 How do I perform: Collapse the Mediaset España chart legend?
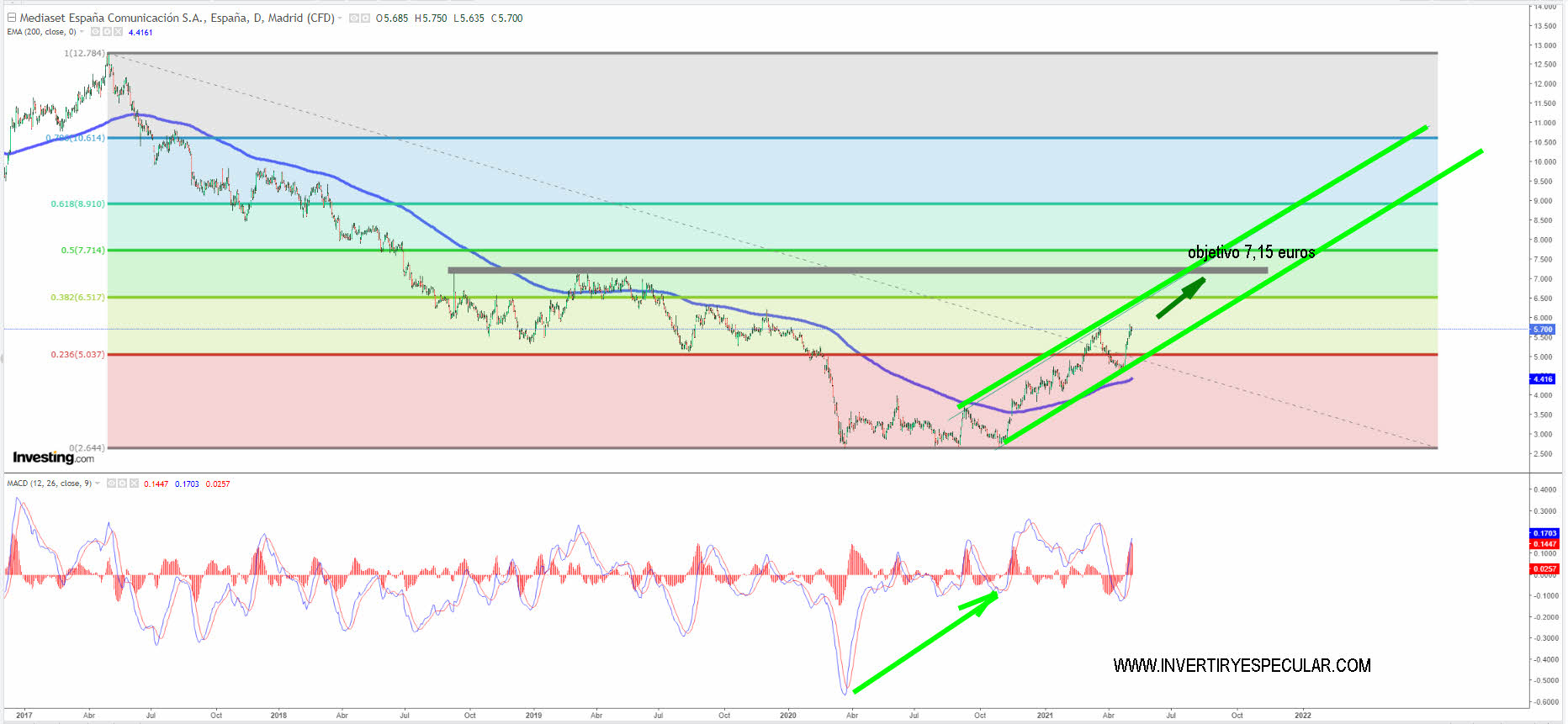(12, 18)
